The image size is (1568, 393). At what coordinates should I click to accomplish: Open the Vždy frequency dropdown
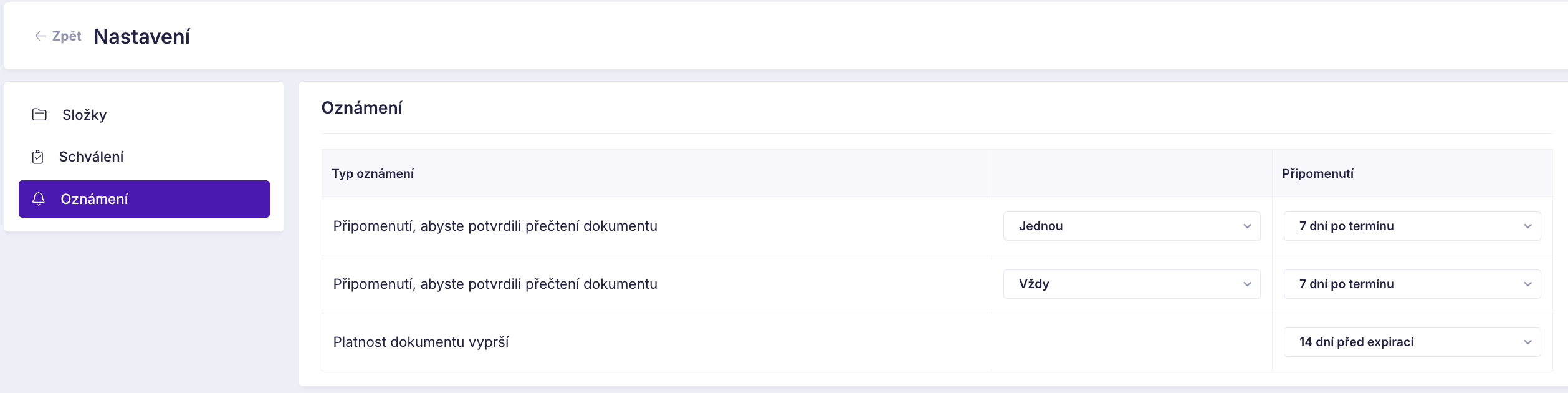click(x=1132, y=284)
